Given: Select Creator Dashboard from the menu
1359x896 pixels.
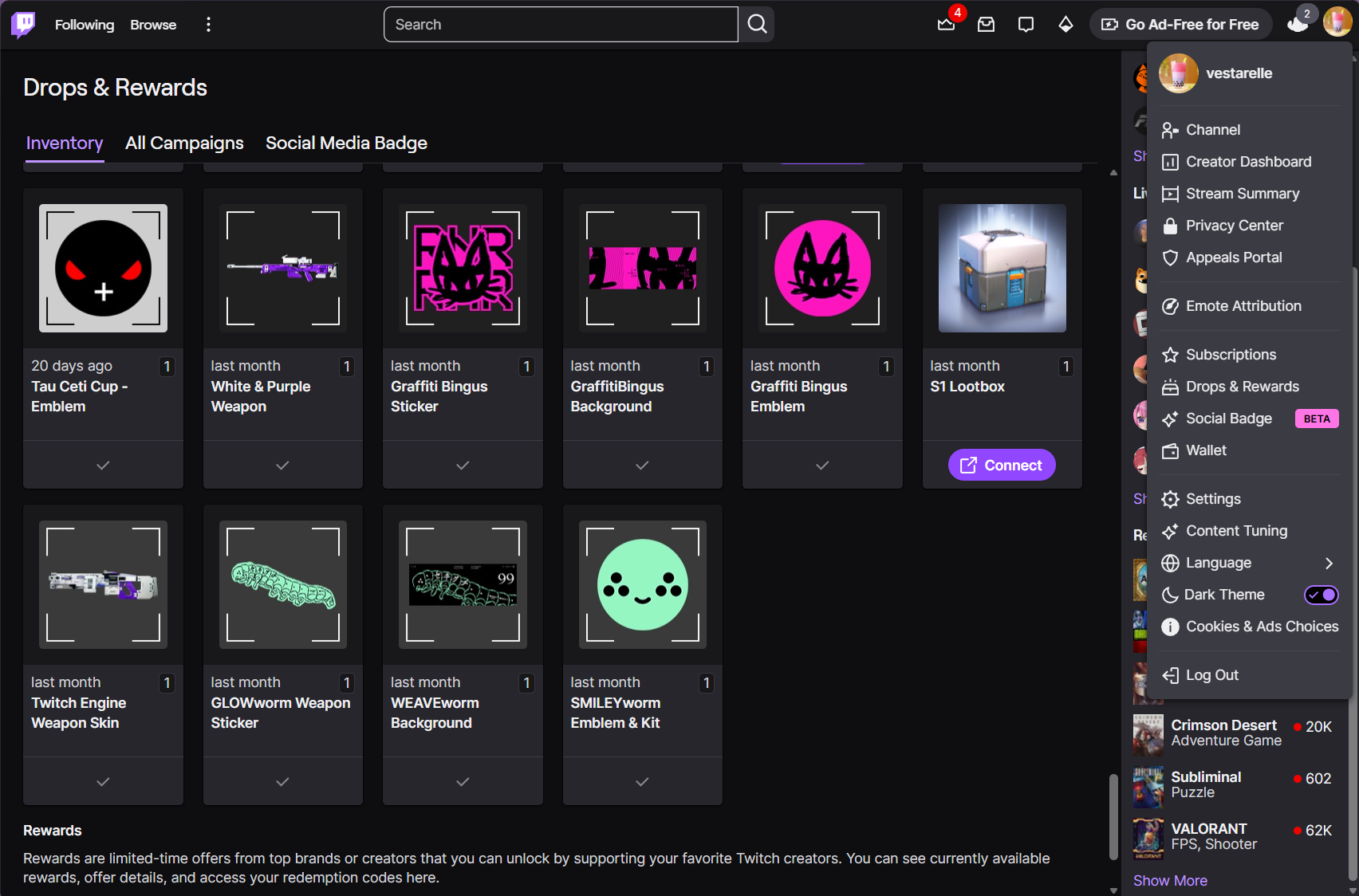Looking at the screenshot, I should click(x=1248, y=162).
